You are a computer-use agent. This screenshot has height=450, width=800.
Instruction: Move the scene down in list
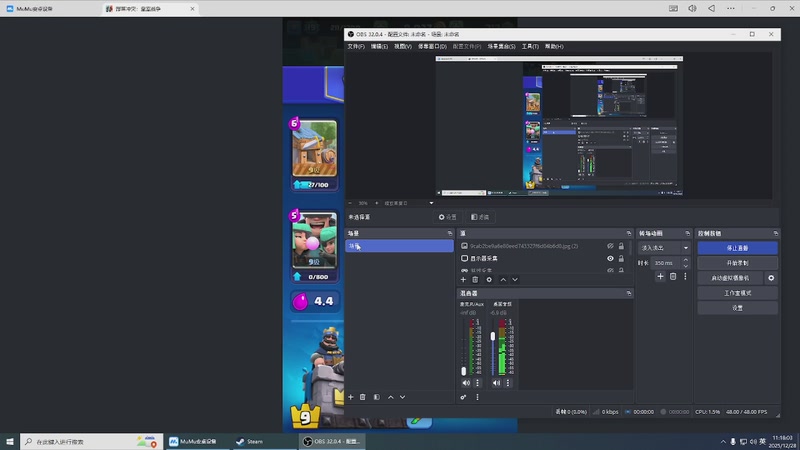click(403, 397)
